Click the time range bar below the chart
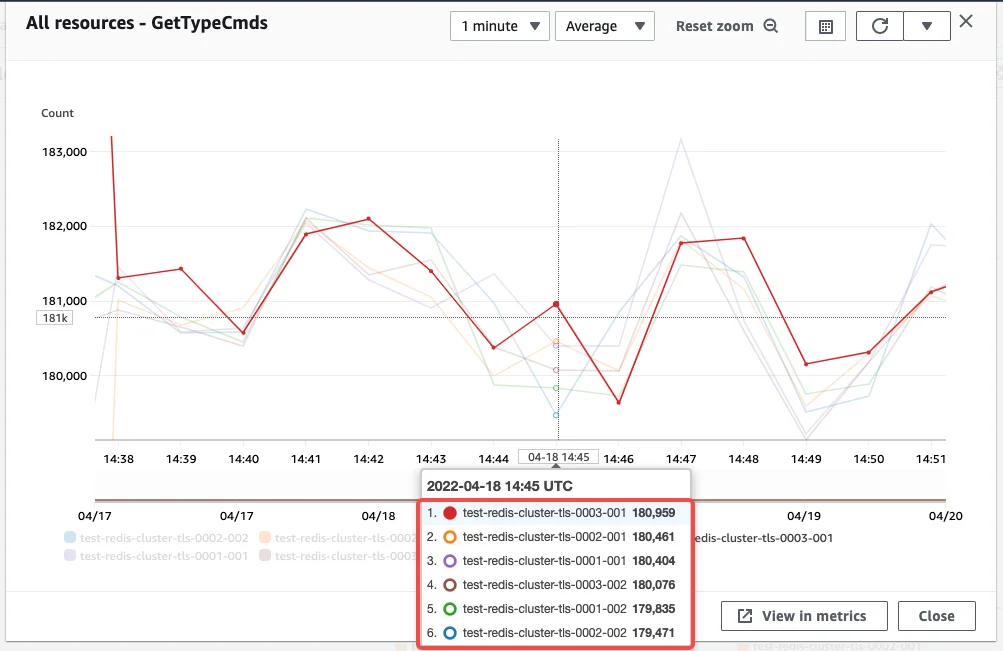Image resolution: width=1003 pixels, height=651 pixels. [x=520, y=501]
